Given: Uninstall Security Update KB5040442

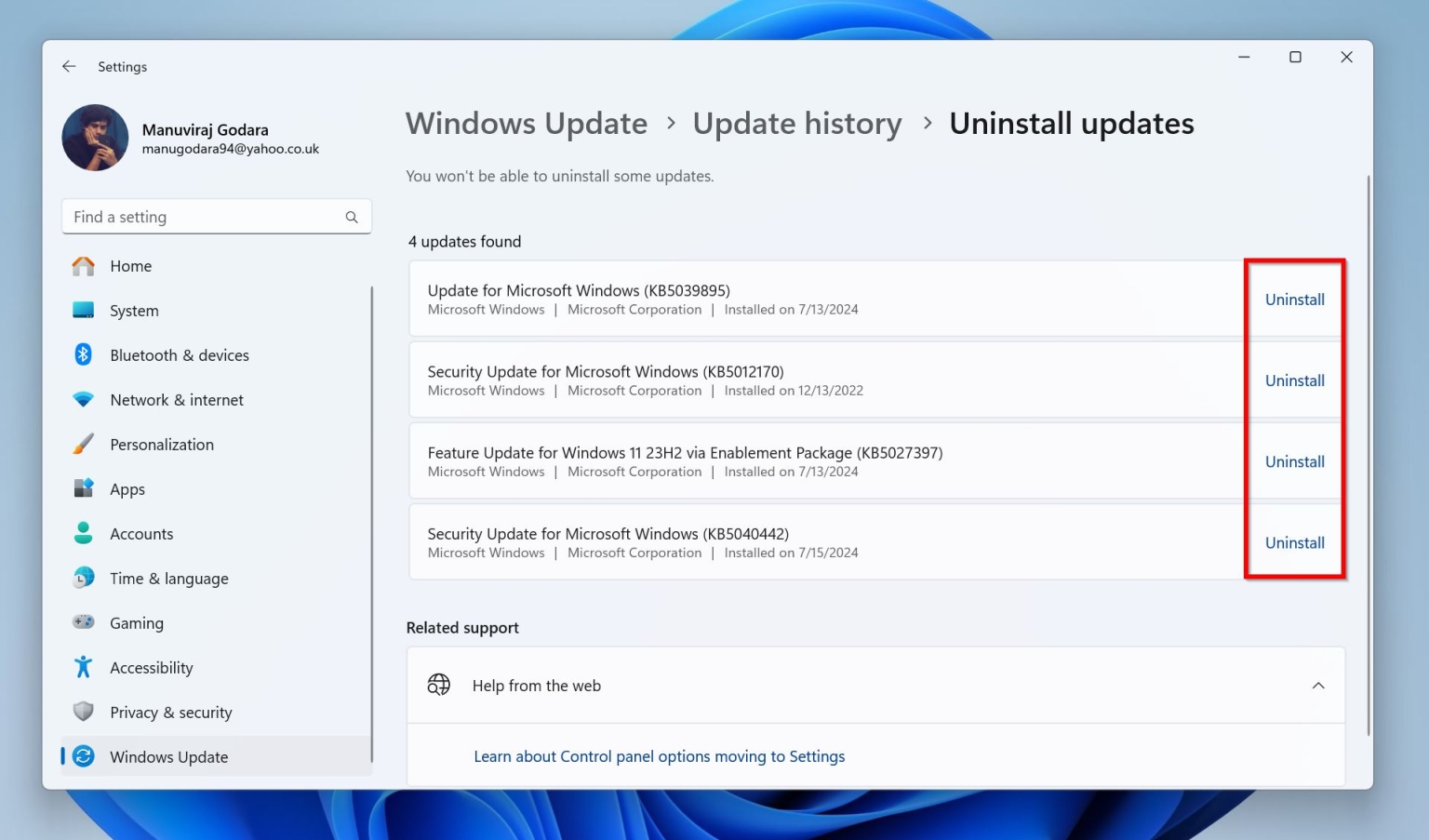Looking at the screenshot, I should (x=1294, y=543).
